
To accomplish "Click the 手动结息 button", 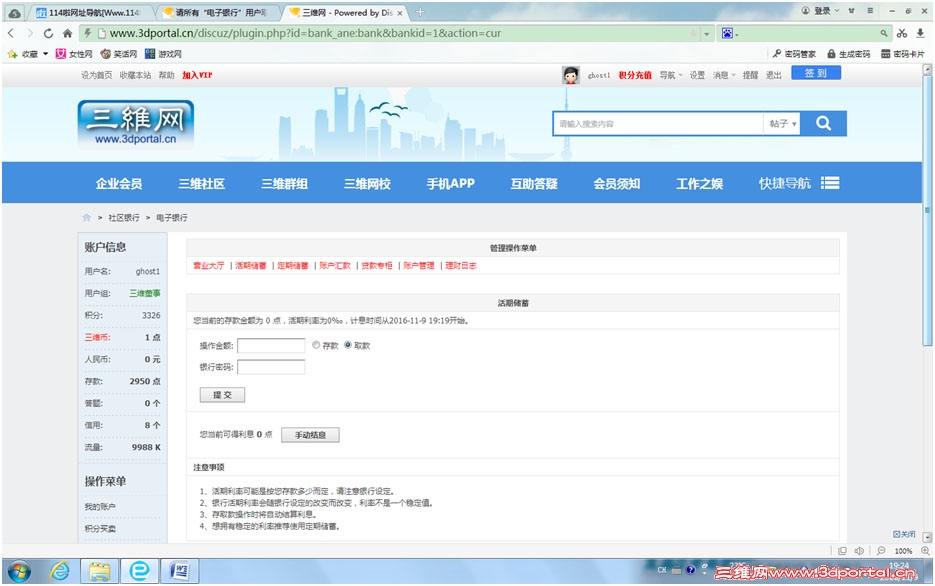I will (310, 435).
